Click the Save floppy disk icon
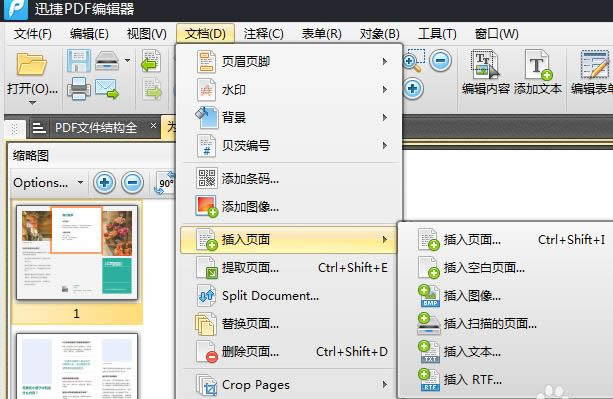 click(79, 61)
